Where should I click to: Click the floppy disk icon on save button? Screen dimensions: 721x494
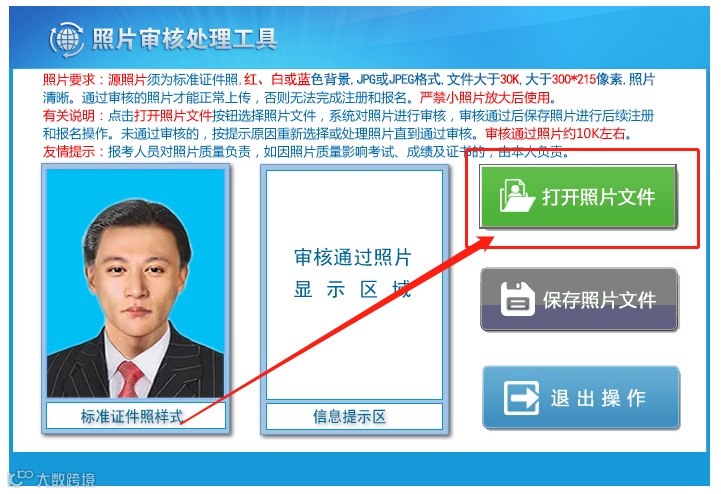517,299
